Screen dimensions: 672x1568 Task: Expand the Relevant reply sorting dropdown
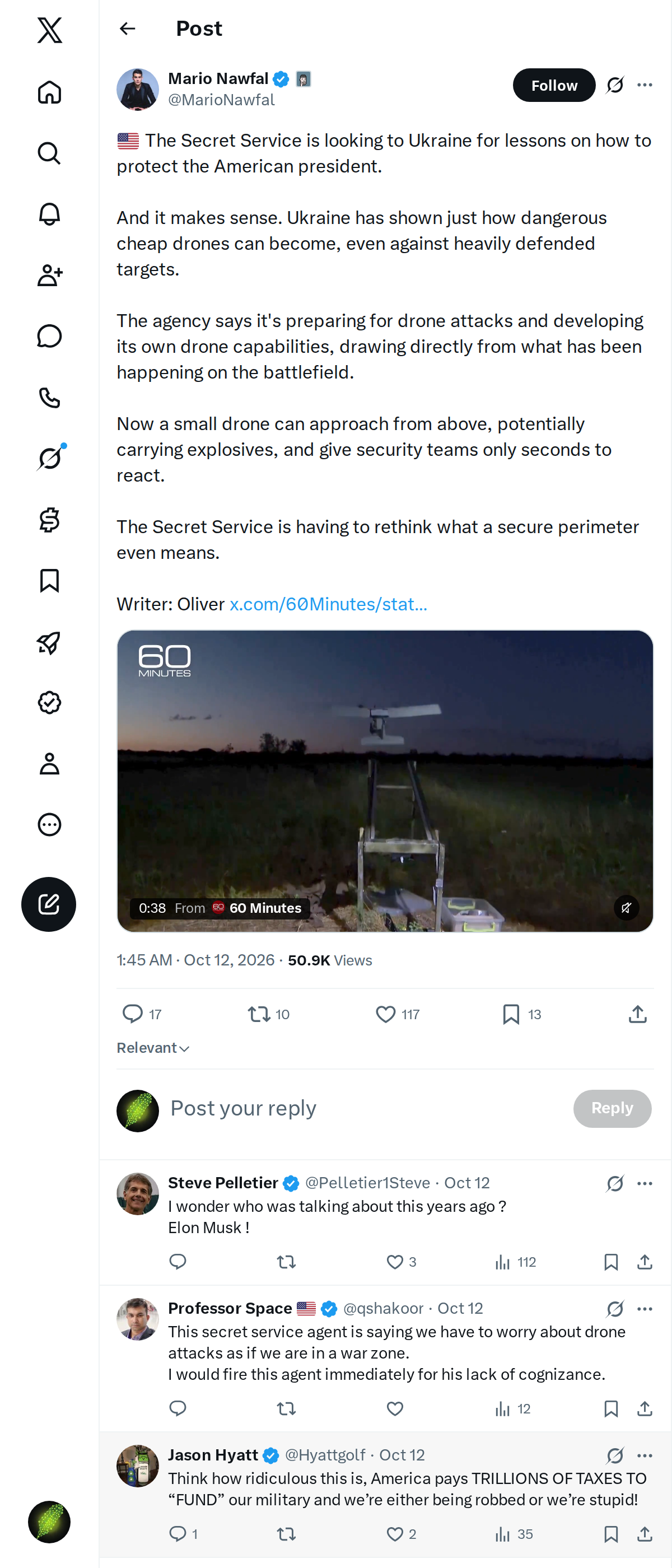(153, 1048)
